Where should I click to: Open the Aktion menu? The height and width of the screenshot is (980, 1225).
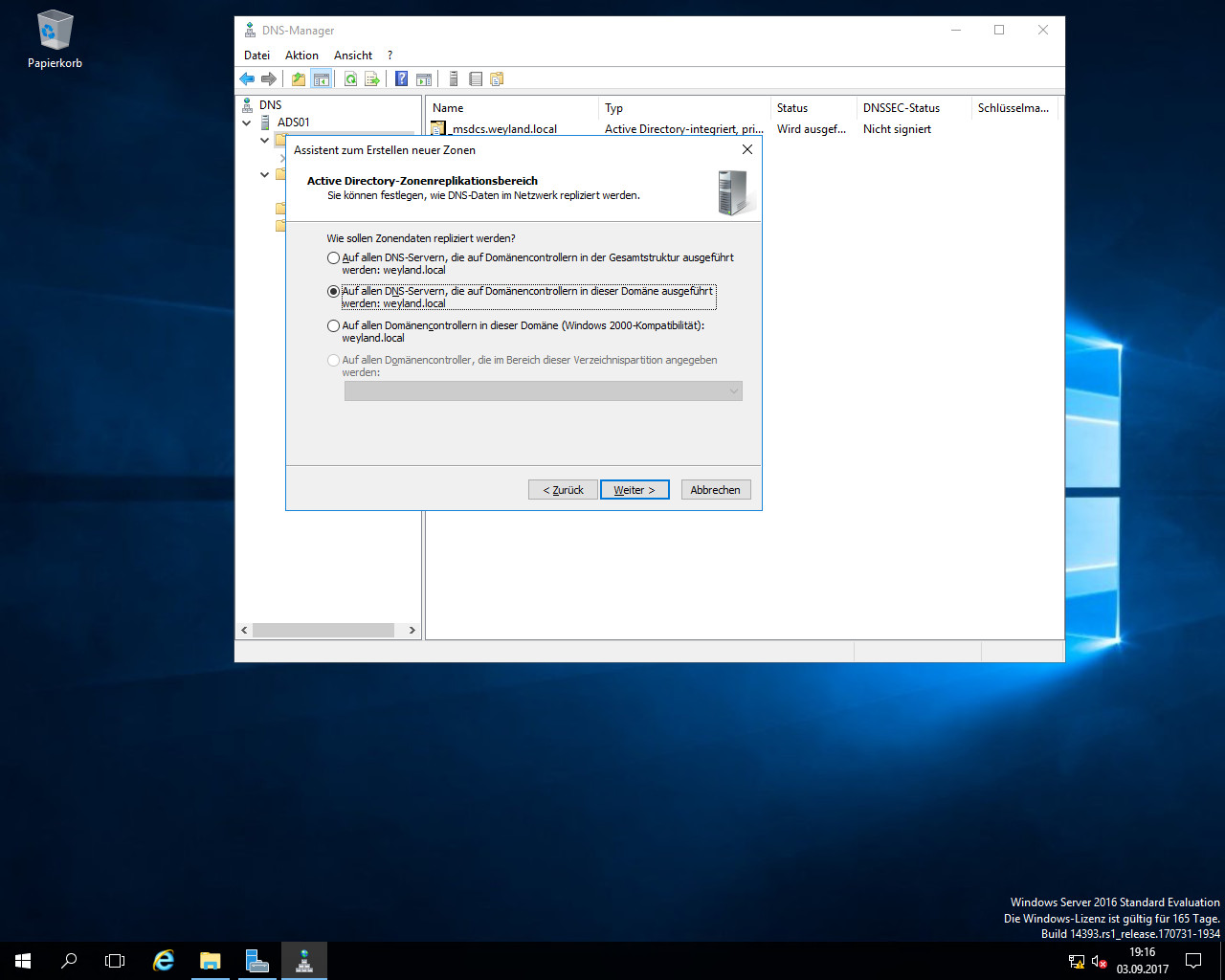pyautogui.click(x=301, y=56)
